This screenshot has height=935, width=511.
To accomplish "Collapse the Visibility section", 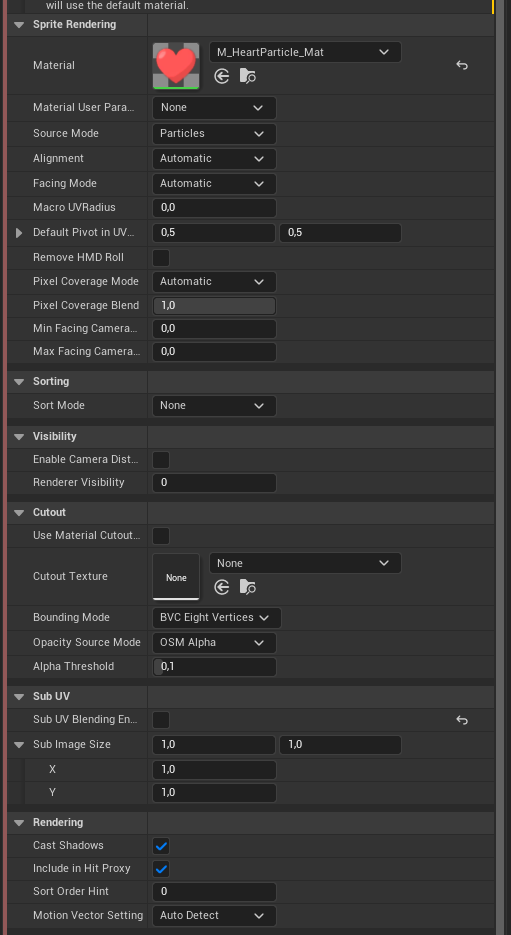I will tap(19, 436).
